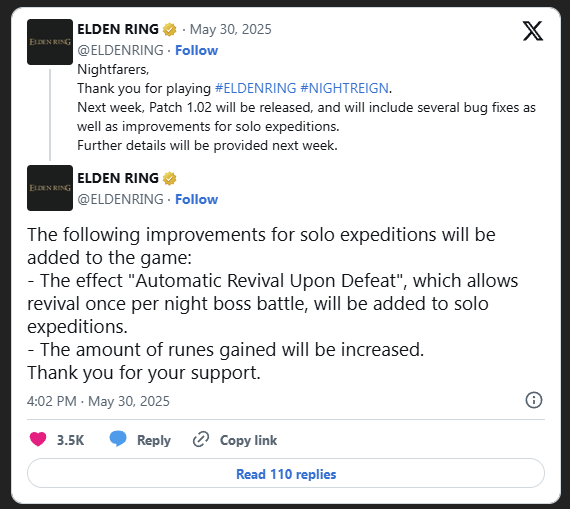Click the Reply text label

[154, 440]
